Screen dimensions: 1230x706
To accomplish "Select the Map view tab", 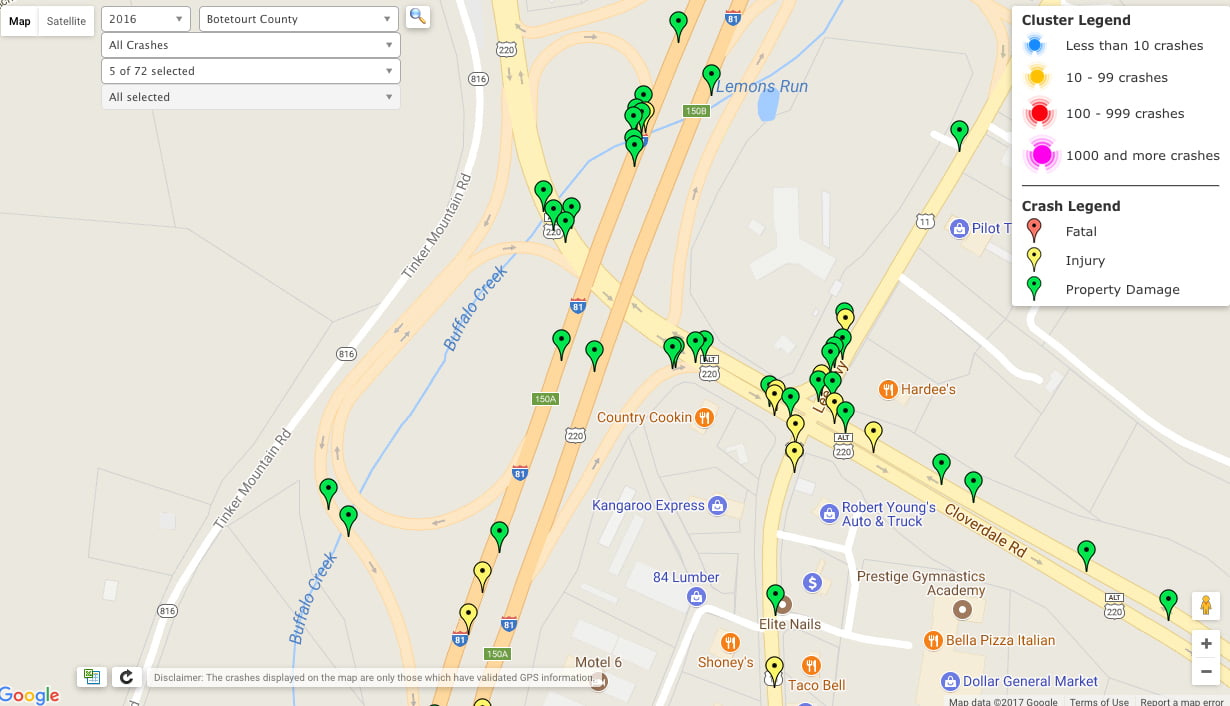I will click(x=19, y=20).
